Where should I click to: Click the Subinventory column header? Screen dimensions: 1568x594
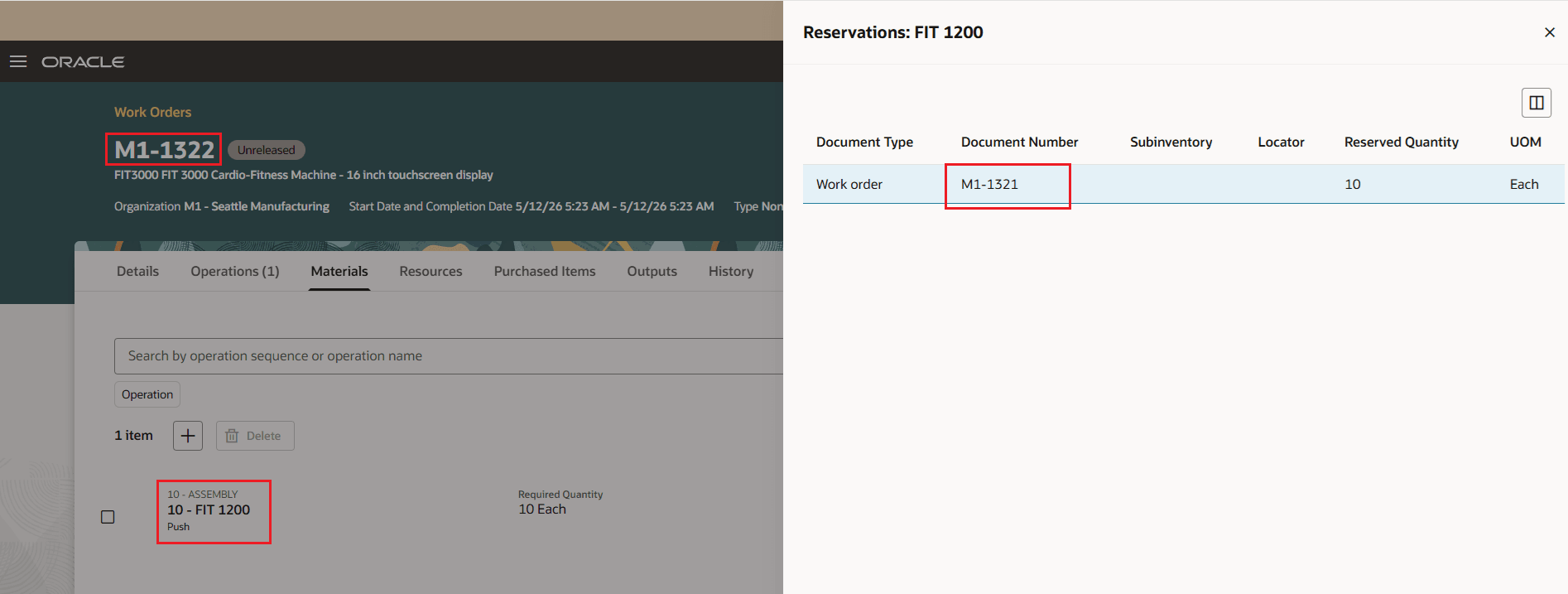(x=1171, y=142)
